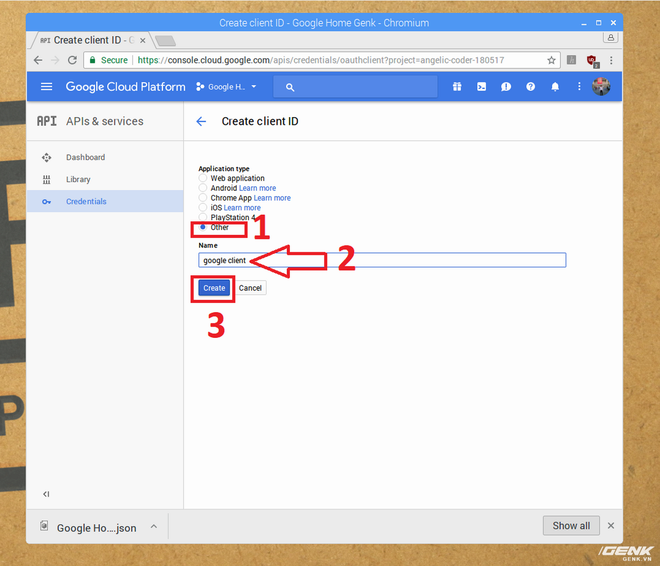
Task: Open the header three-dot utilities menu
Action: click(579, 86)
